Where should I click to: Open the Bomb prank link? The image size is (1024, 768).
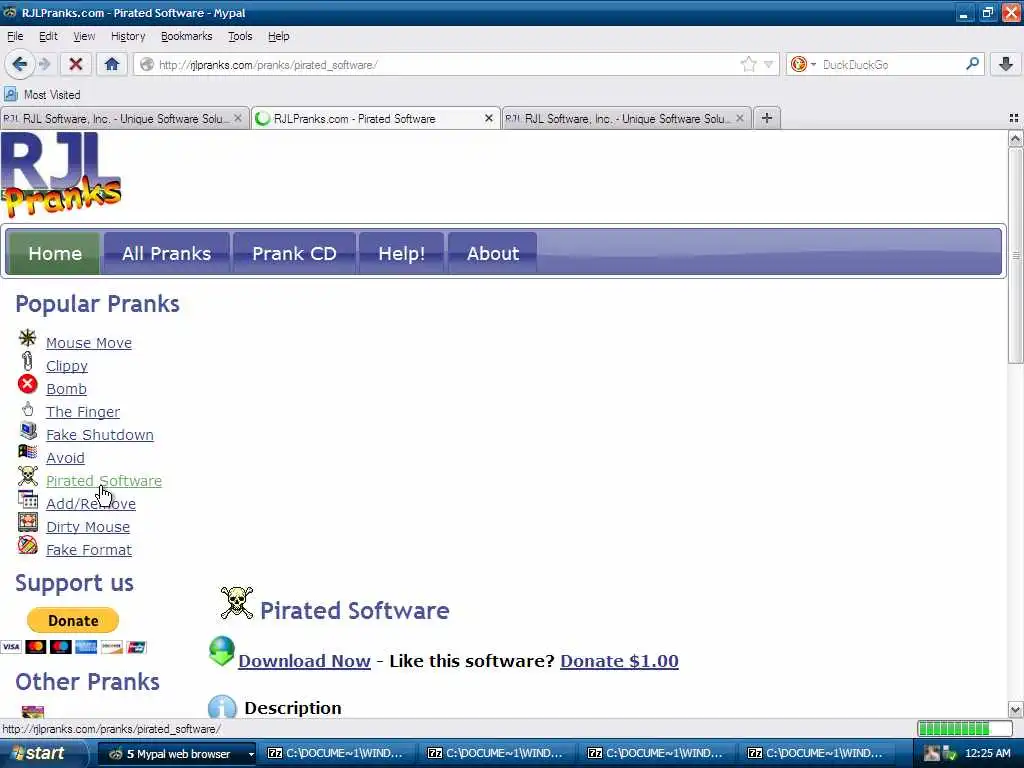coord(66,389)
